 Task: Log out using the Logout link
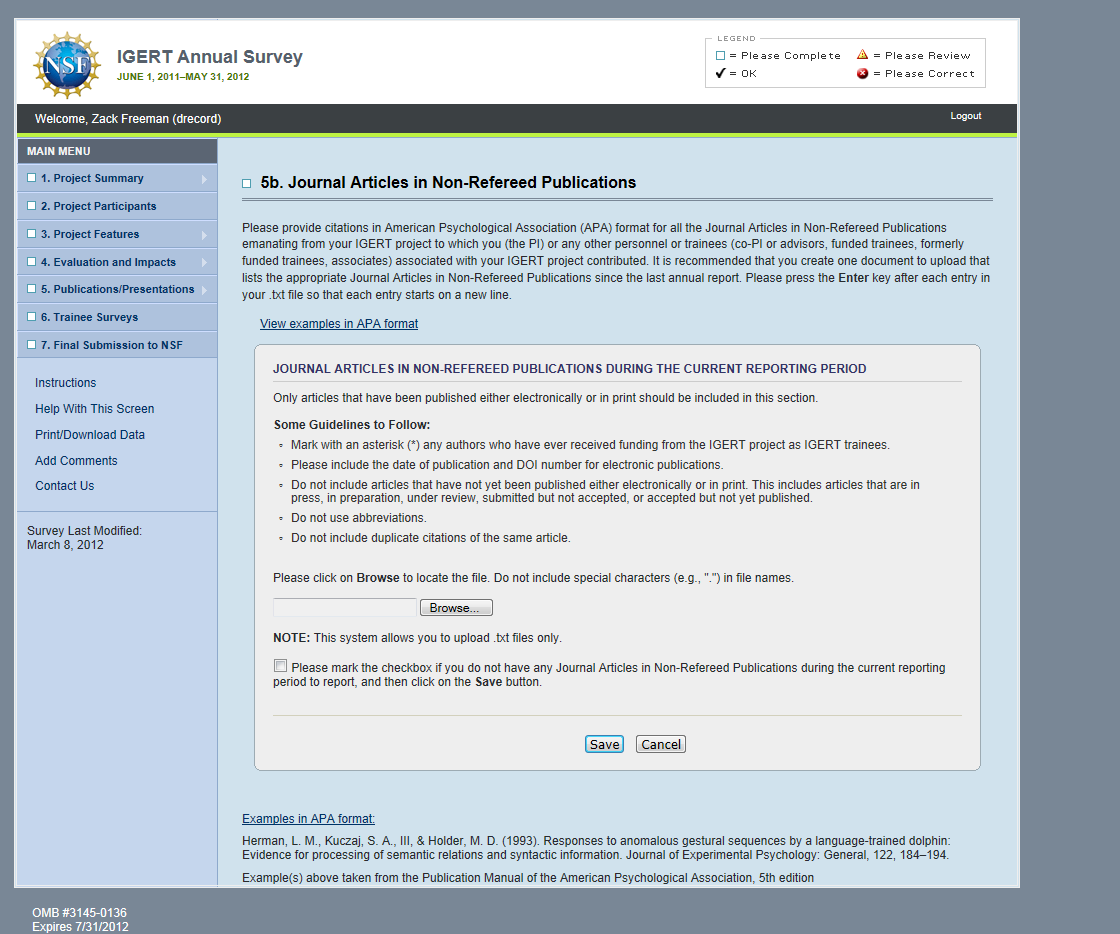[x=965, y=116]
